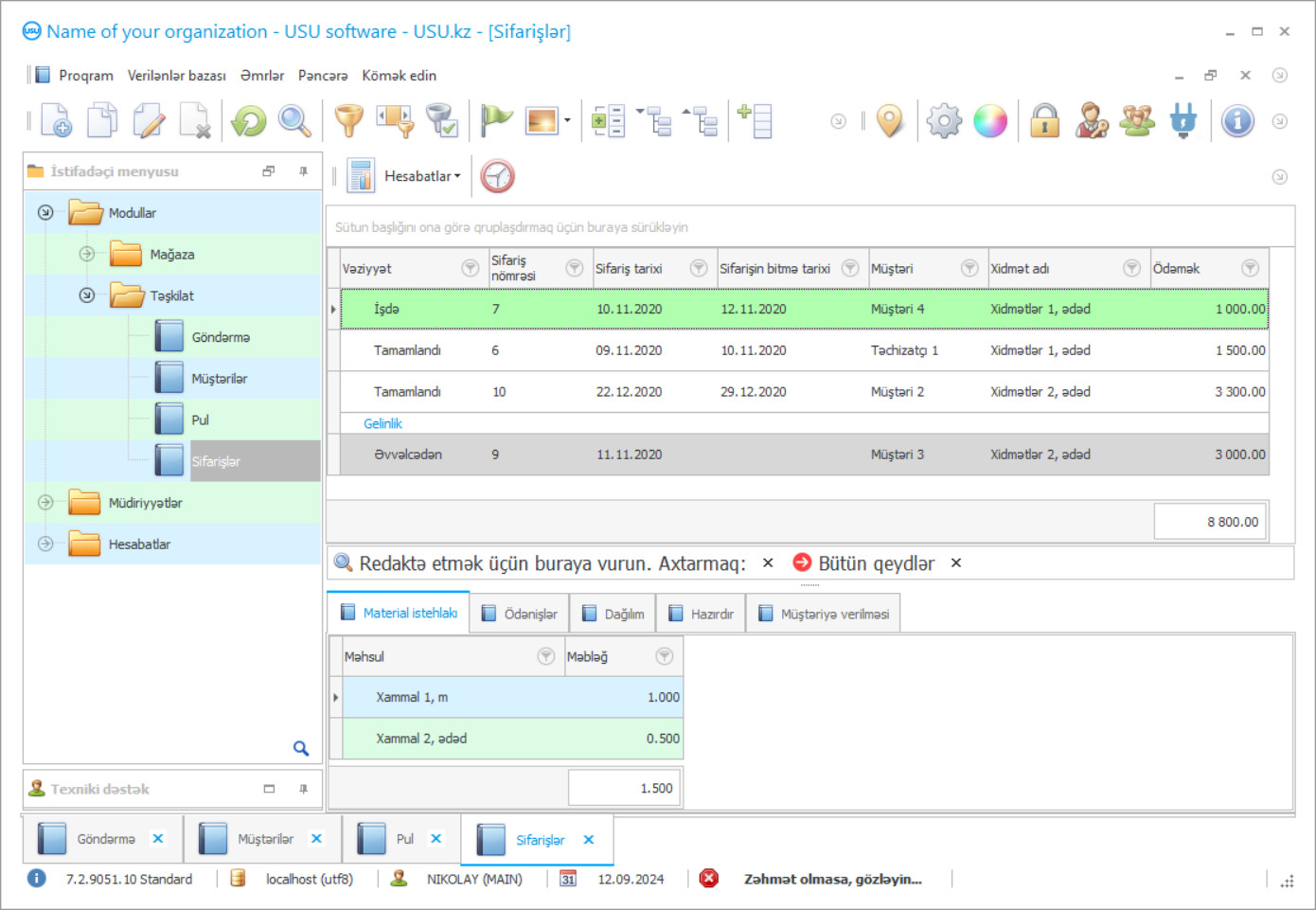Collapse the Təşkilat folder node

point(87,295)
